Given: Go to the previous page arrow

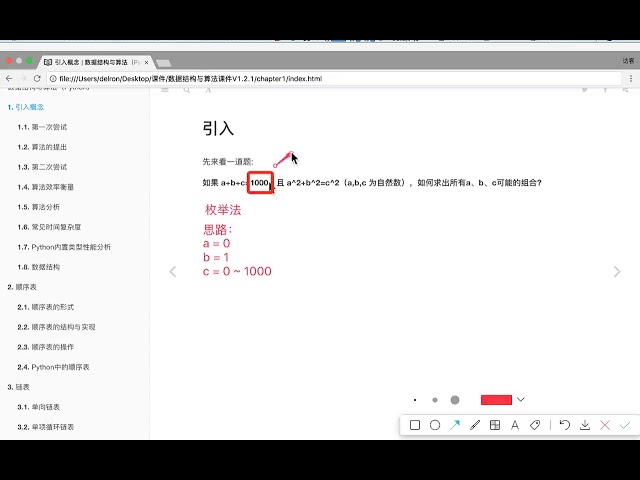Looking at the screenshot, I should [173, 271].
